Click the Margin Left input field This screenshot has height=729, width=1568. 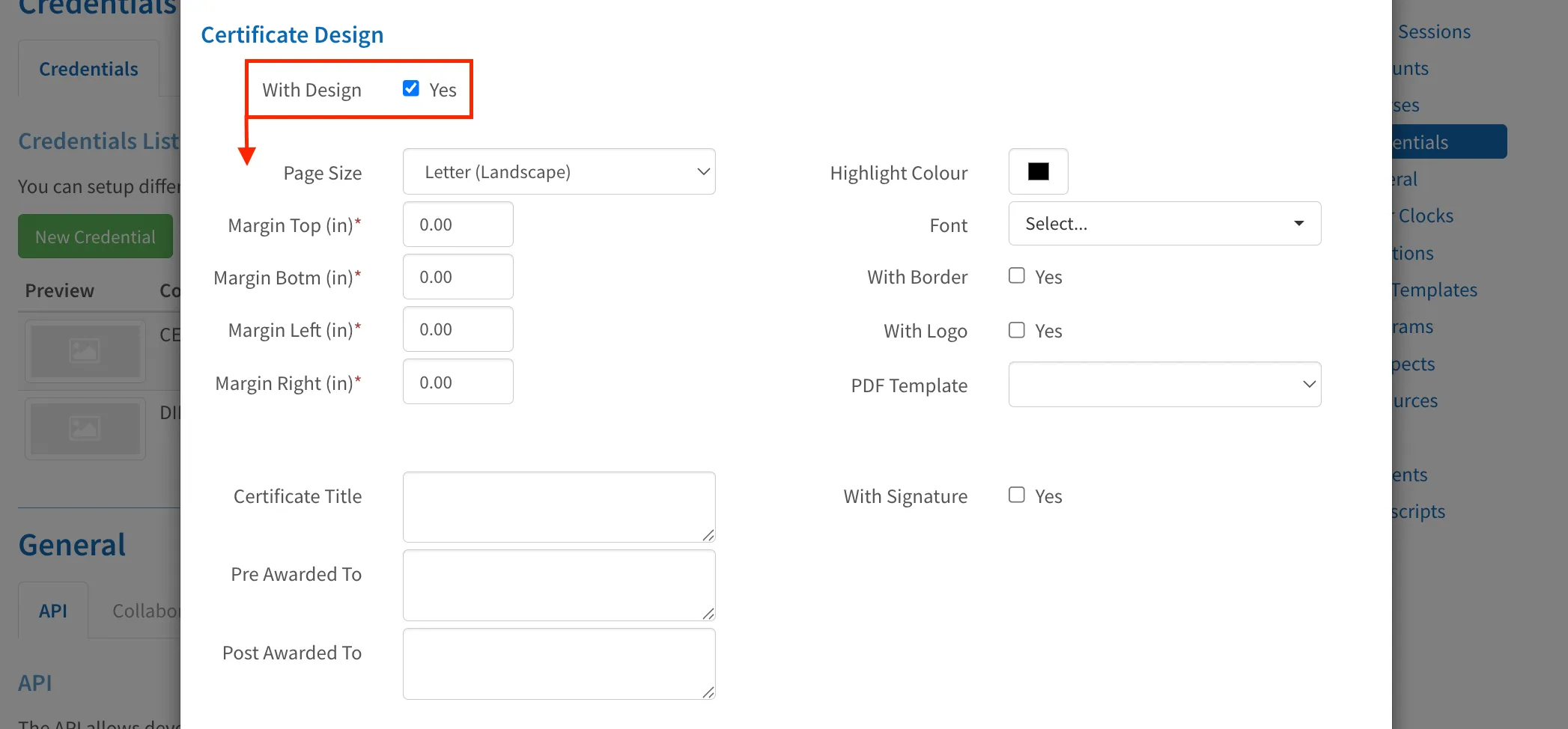(458, 329)
